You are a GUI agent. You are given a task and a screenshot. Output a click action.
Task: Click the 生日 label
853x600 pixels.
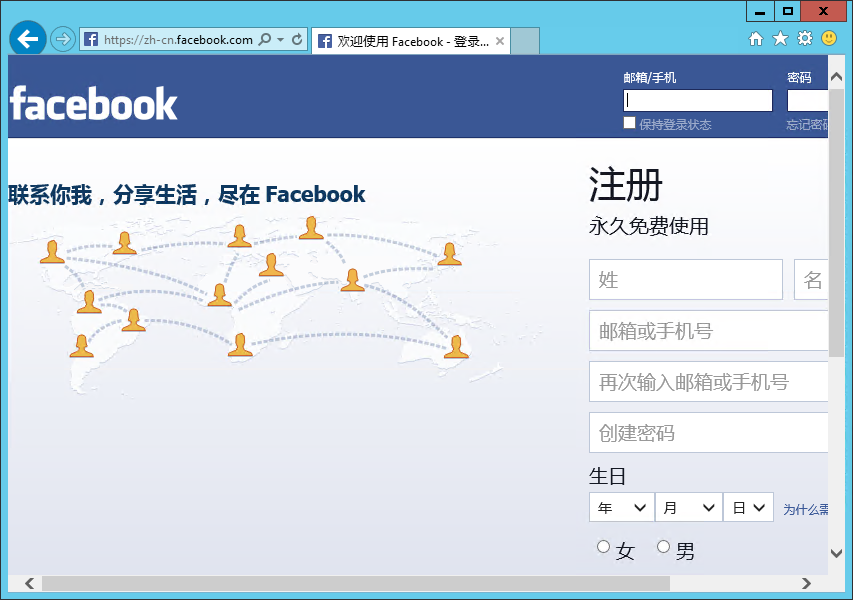pyautogui.click(x=607, y=477)
